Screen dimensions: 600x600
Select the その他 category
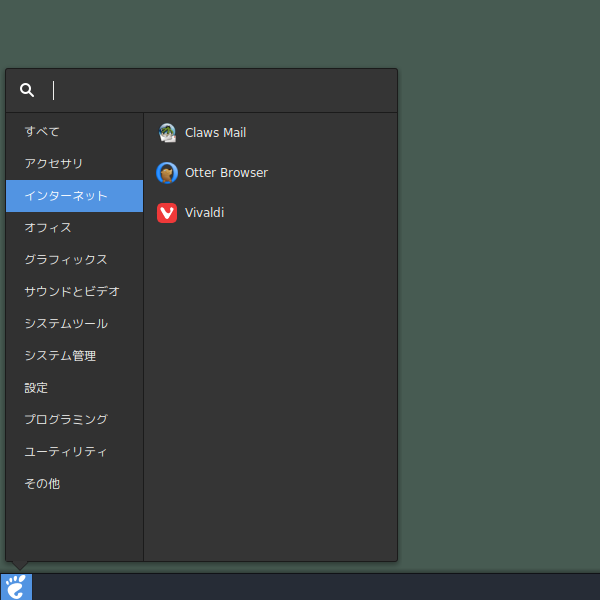75,484
